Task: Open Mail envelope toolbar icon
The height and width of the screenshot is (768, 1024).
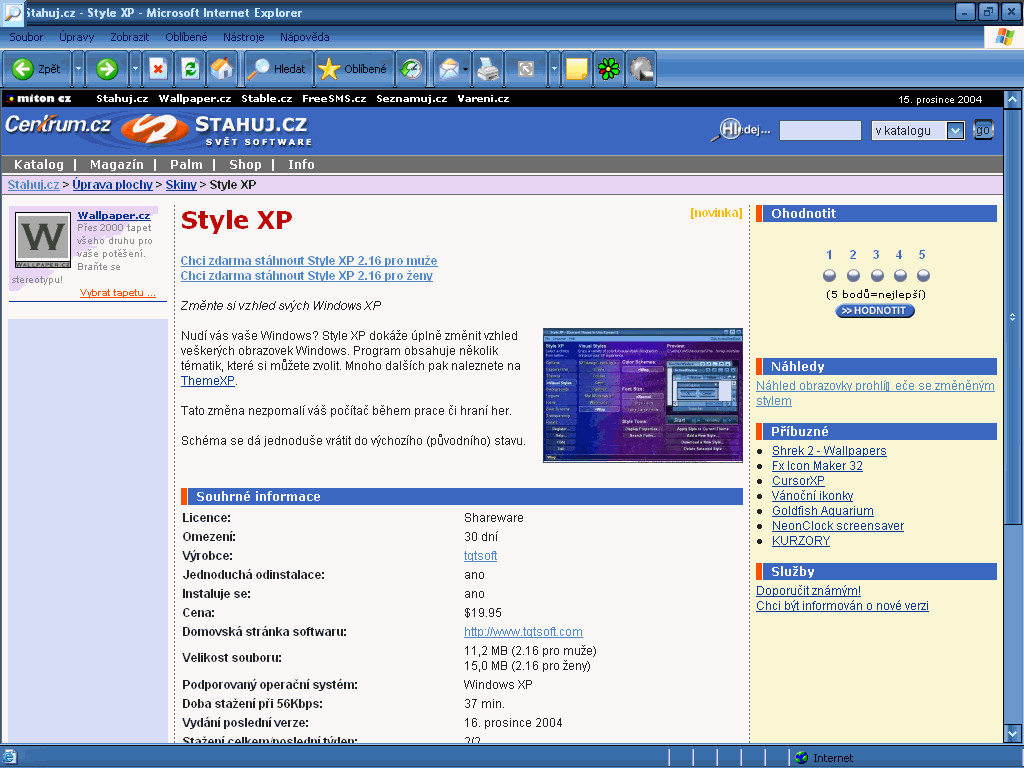Action: (449, 69)
